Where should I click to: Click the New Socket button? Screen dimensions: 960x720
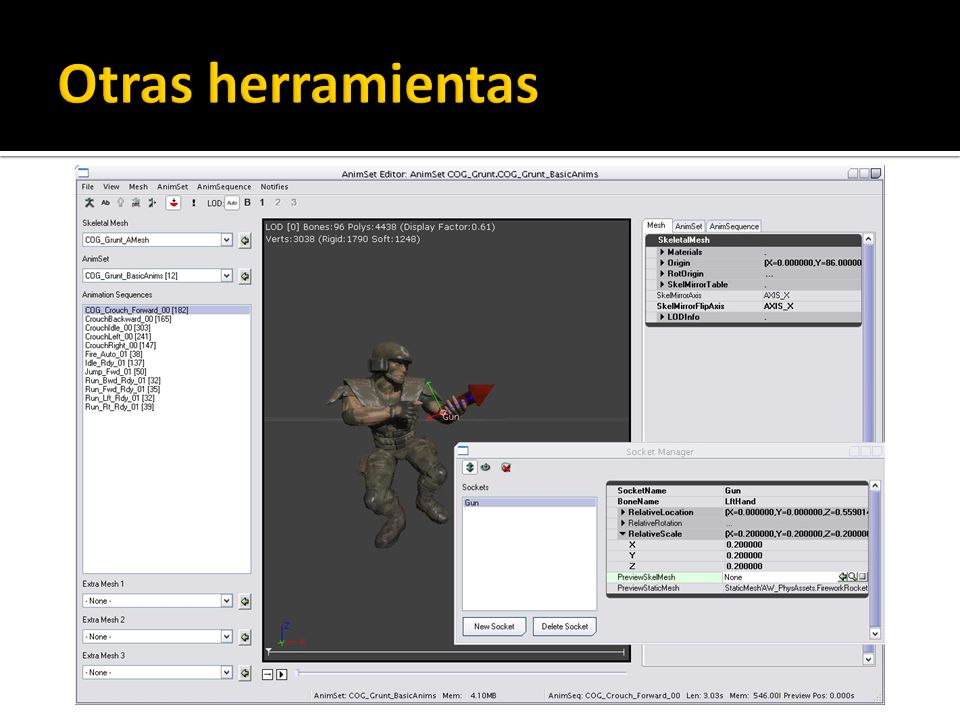(x=494, y=626)
